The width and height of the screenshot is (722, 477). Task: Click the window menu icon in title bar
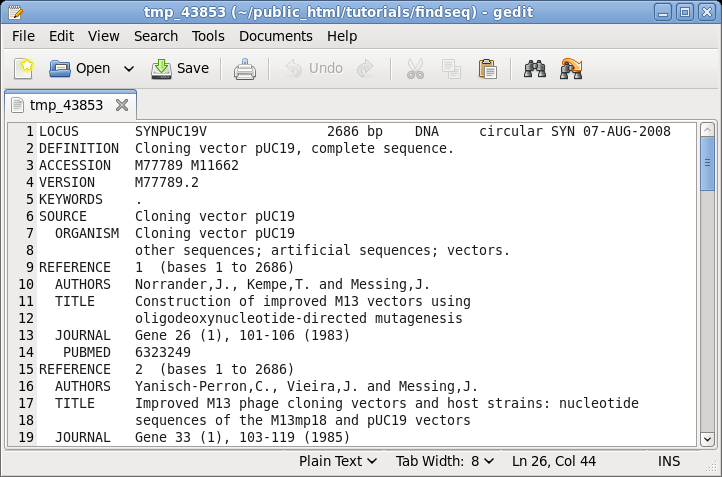[x=14, y=12]
